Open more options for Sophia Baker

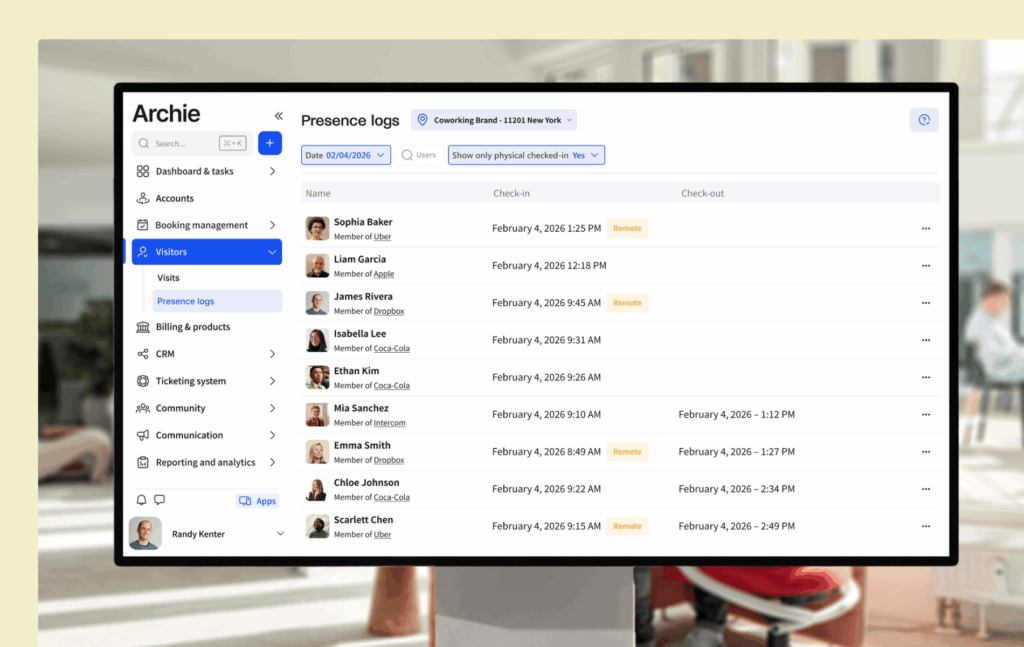tap(925, 228)
